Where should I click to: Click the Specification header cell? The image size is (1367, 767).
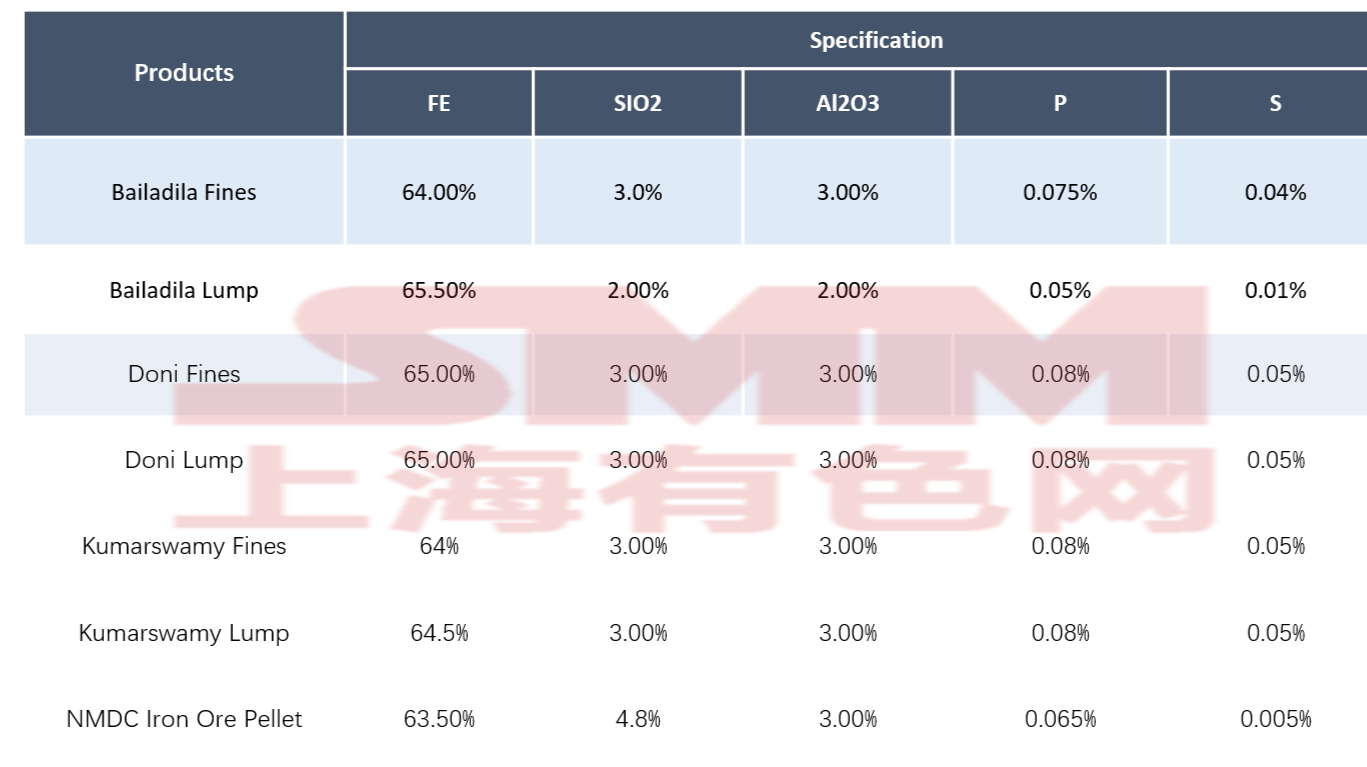(x=876, y=41)
